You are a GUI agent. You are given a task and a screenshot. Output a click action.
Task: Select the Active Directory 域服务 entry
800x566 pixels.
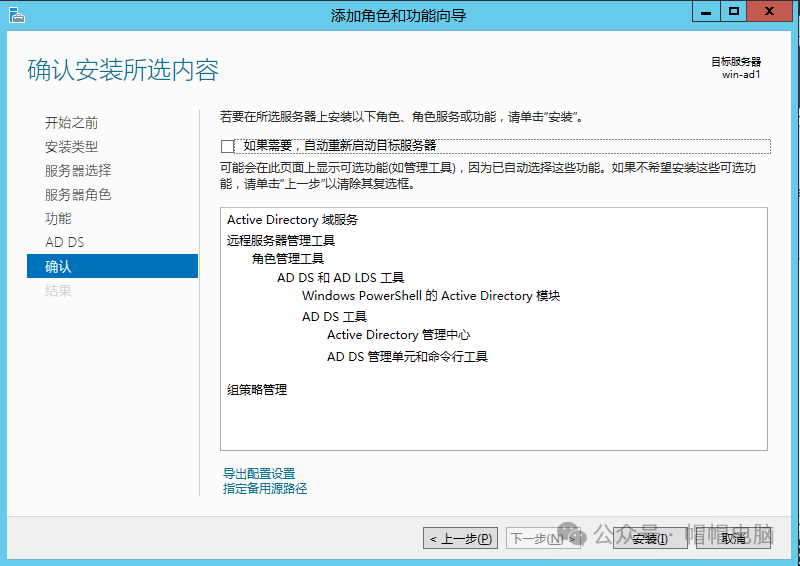[x=292, y=220]
